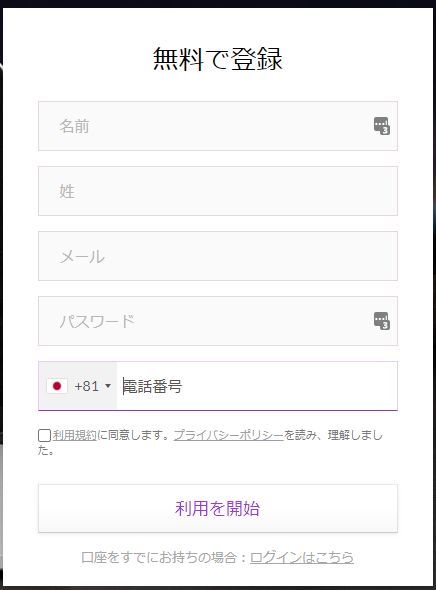This screenshot has width=436, height=590.
Task: Focus the 名前 input field
Action: (218, 126)
